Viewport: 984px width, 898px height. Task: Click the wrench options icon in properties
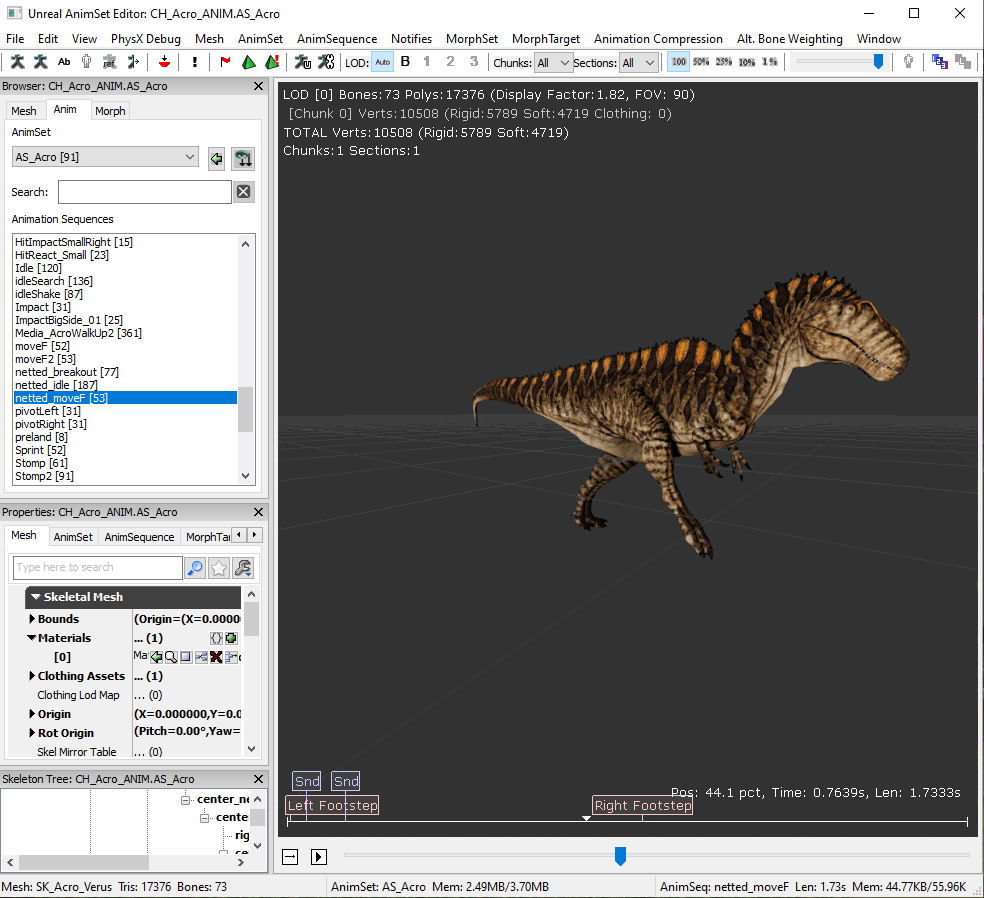[242, 568]
